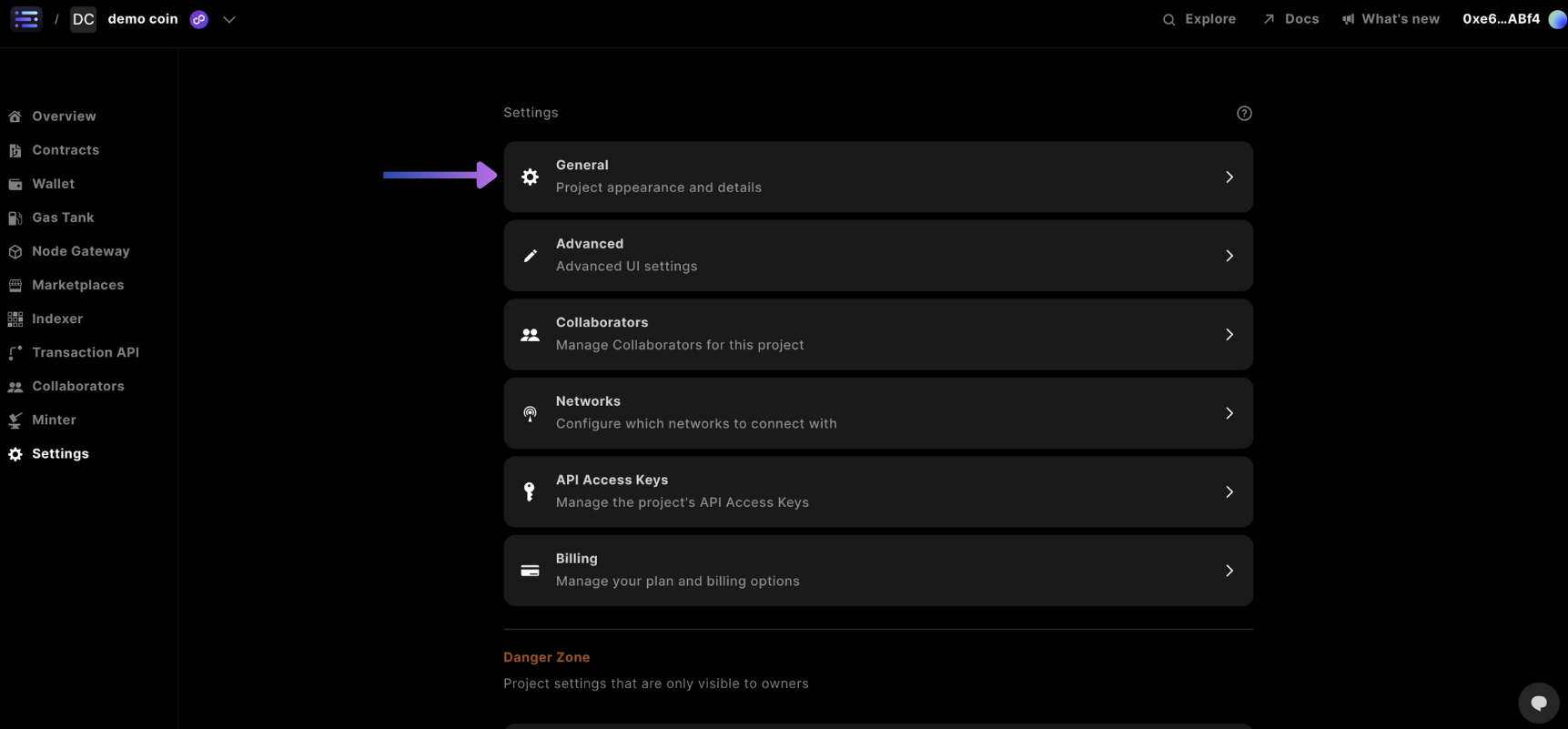Open the Contracts section link
Image resolution: width=1568 pixels, height=729 pixels.
(x=65, y=149)
